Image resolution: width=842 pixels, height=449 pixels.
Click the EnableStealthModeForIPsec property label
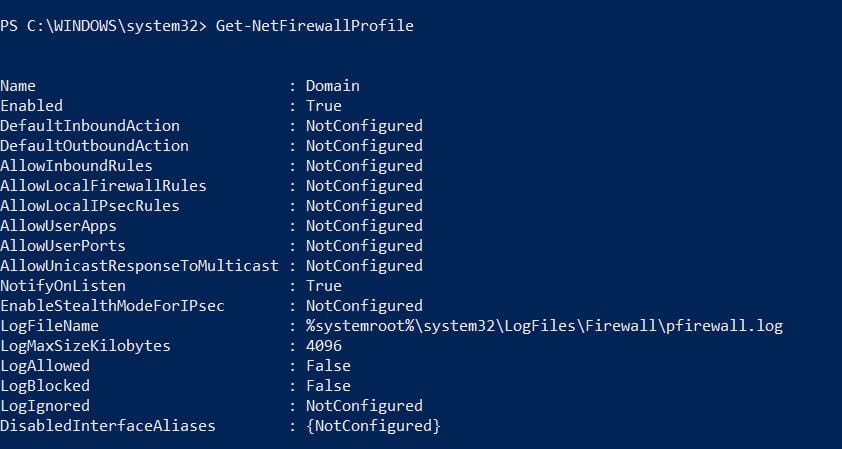coord(111,306)
